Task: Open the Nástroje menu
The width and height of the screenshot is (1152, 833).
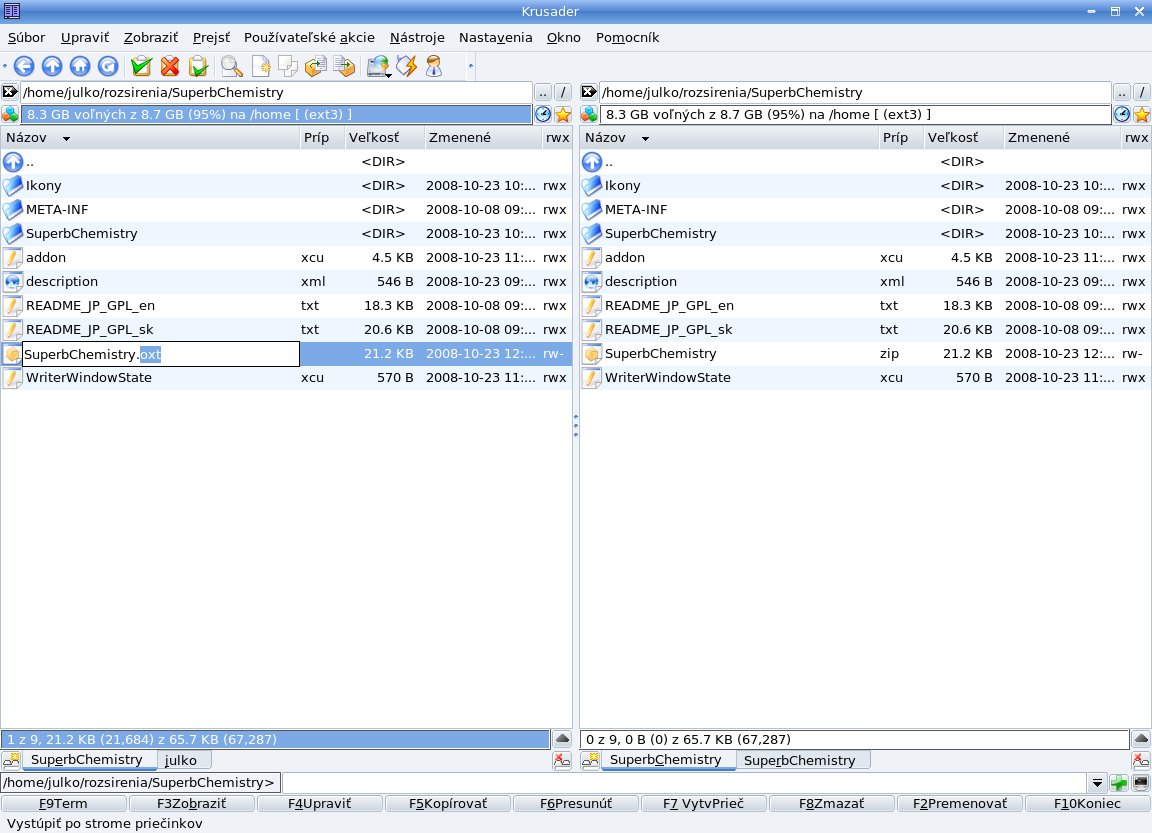Action: click(417, 37)
